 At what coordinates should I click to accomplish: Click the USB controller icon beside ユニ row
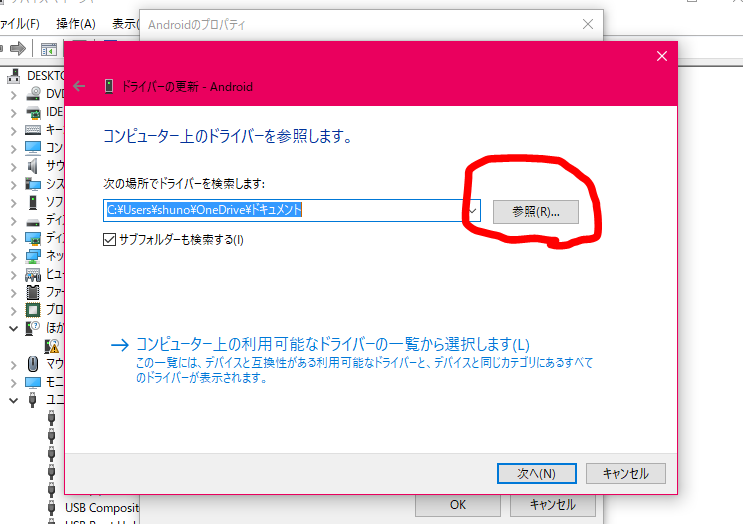33,400
